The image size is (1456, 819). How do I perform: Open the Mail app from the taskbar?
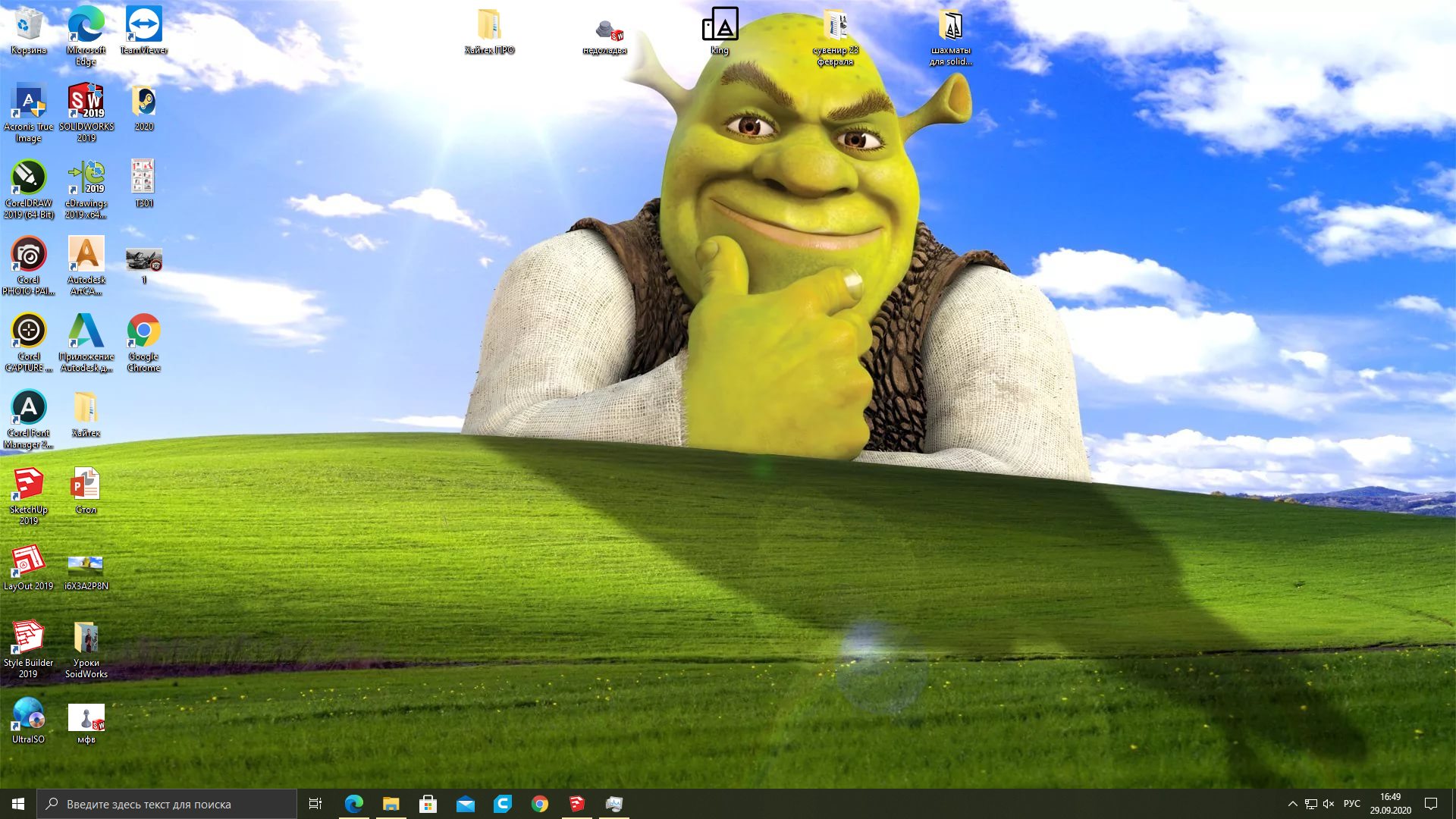[465, 804]
